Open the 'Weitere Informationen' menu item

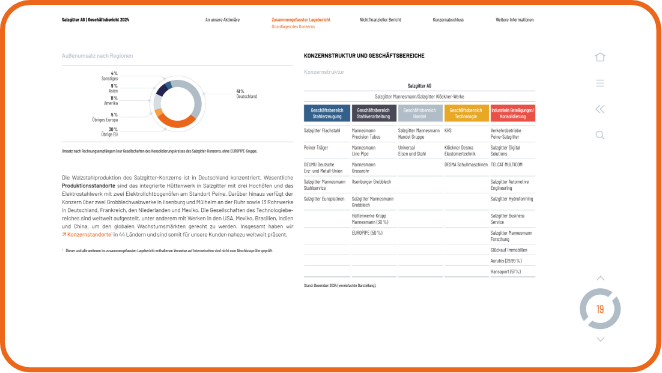tap(515, 20)
